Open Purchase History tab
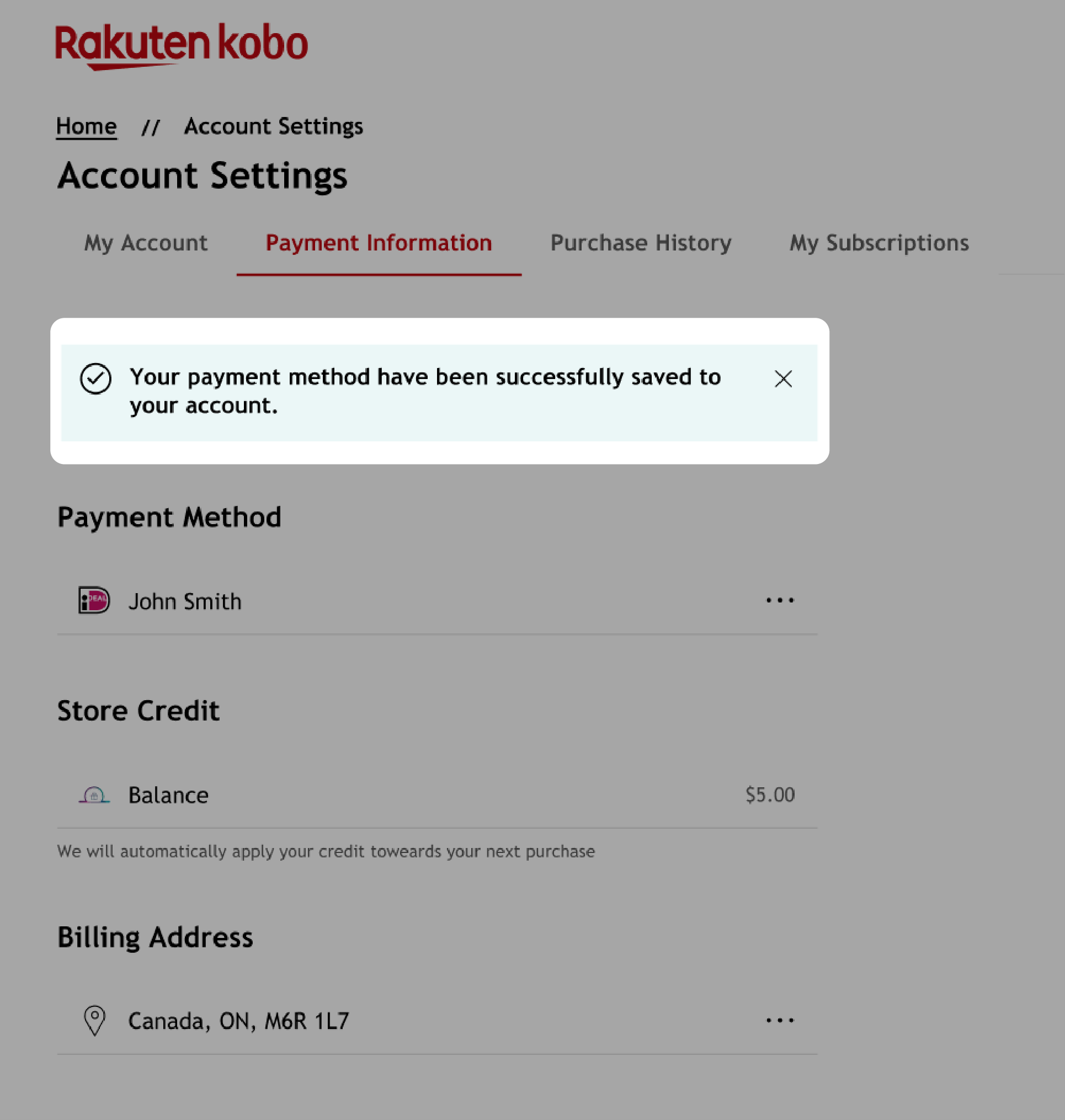The image size is (1065, 1120). click(641, 242)
